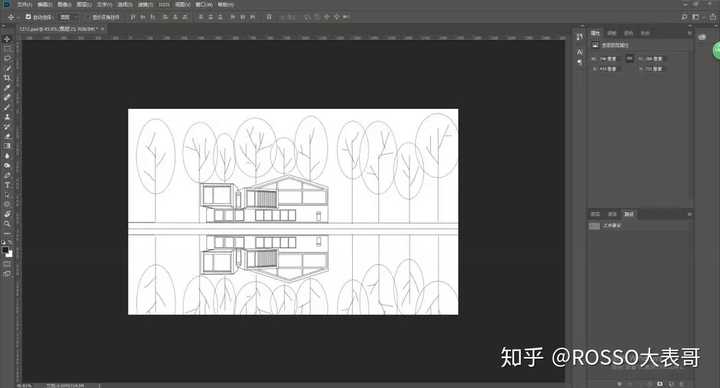
Task: Select the Dodge tool
Action: (7, 165)
